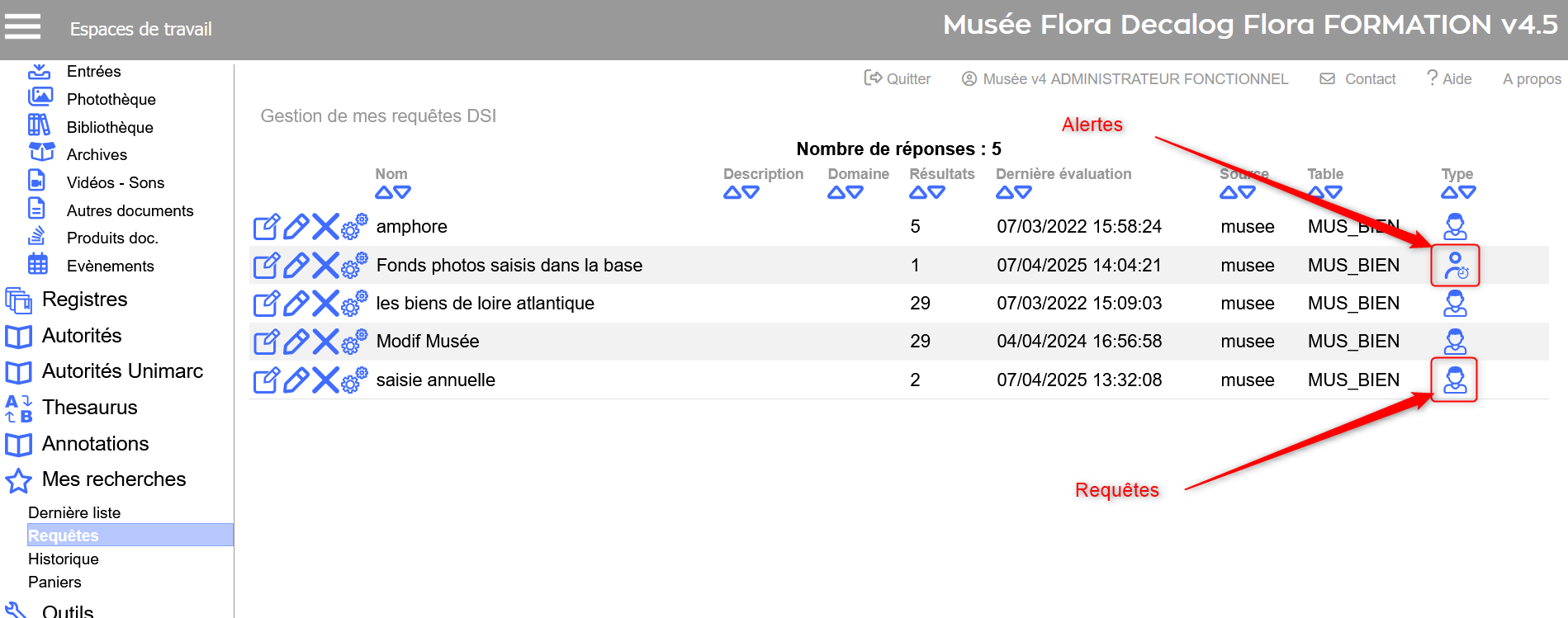Sort Type column descending with down arrow
The width and height of the screenshot is (1568, 618).
click(1467, 193)
